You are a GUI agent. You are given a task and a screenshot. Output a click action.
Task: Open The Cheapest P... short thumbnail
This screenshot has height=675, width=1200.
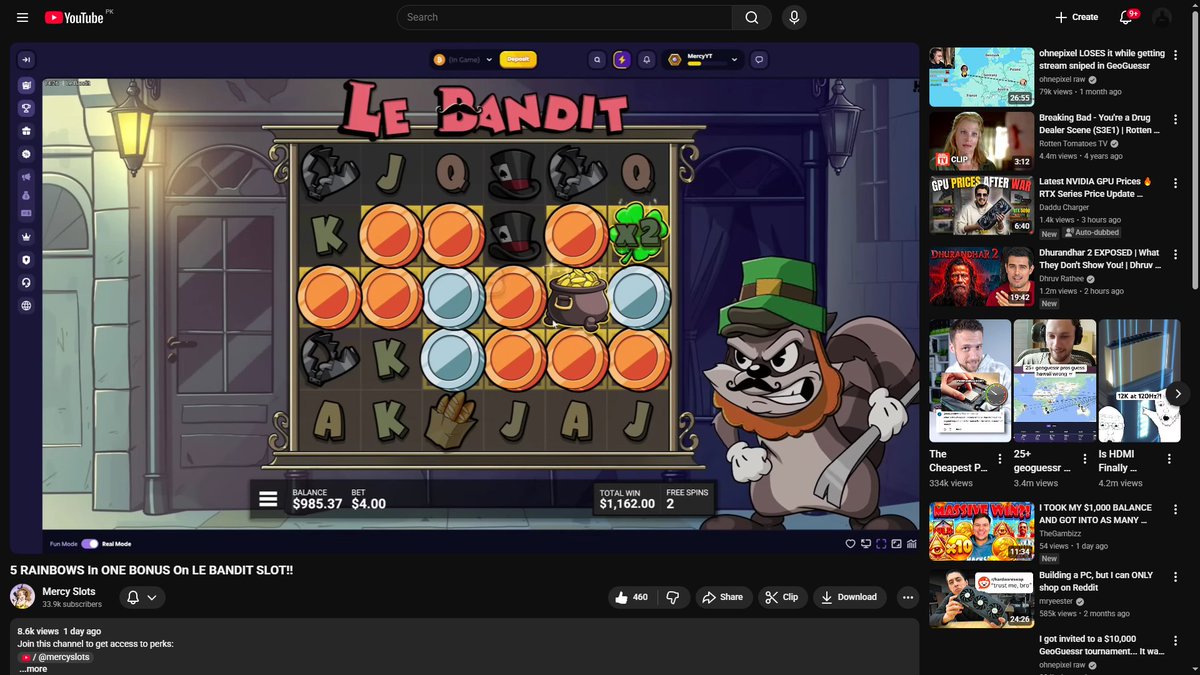969,381
